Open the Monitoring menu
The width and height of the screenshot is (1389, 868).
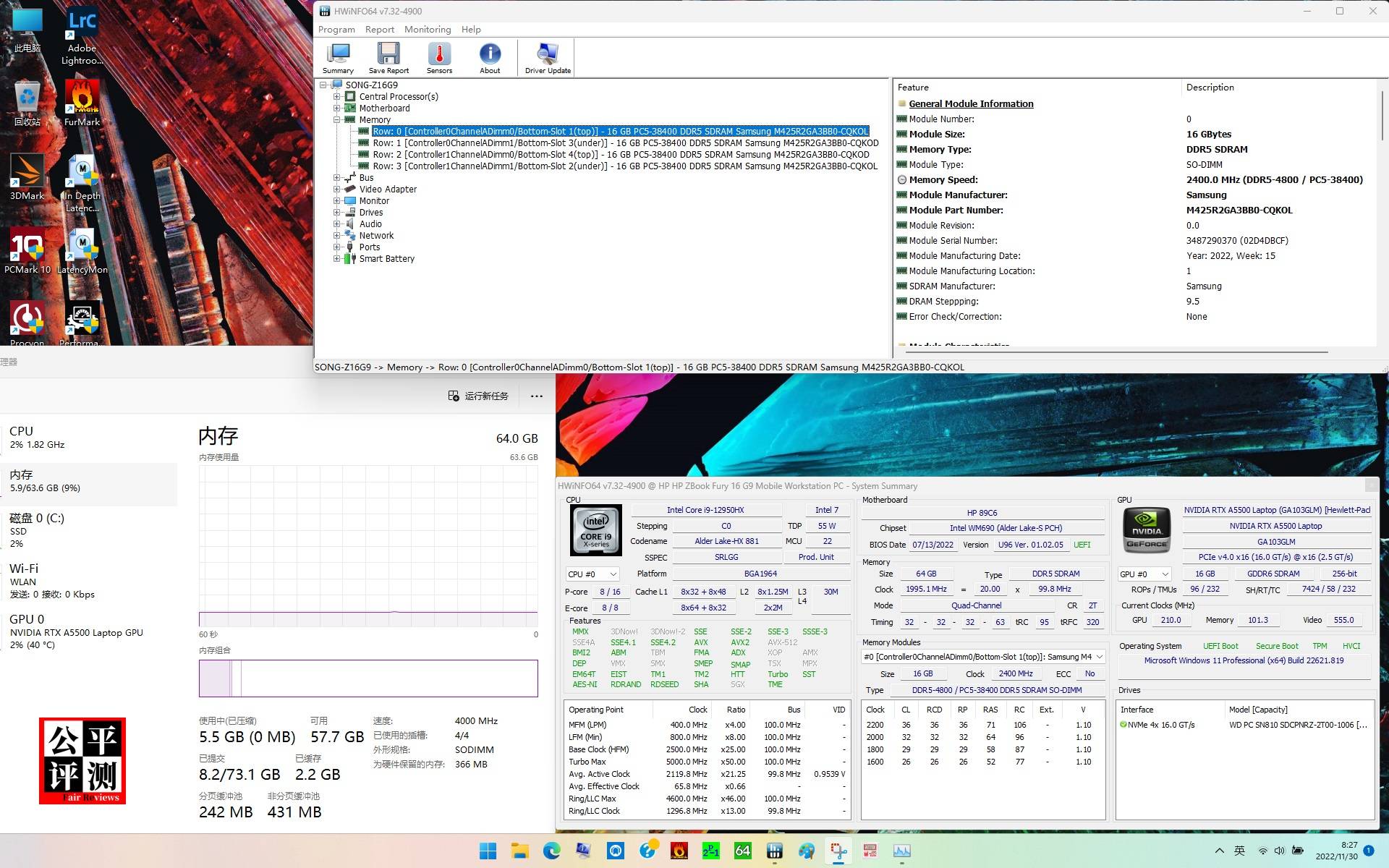pyautogui.click(x=427, y=29)
